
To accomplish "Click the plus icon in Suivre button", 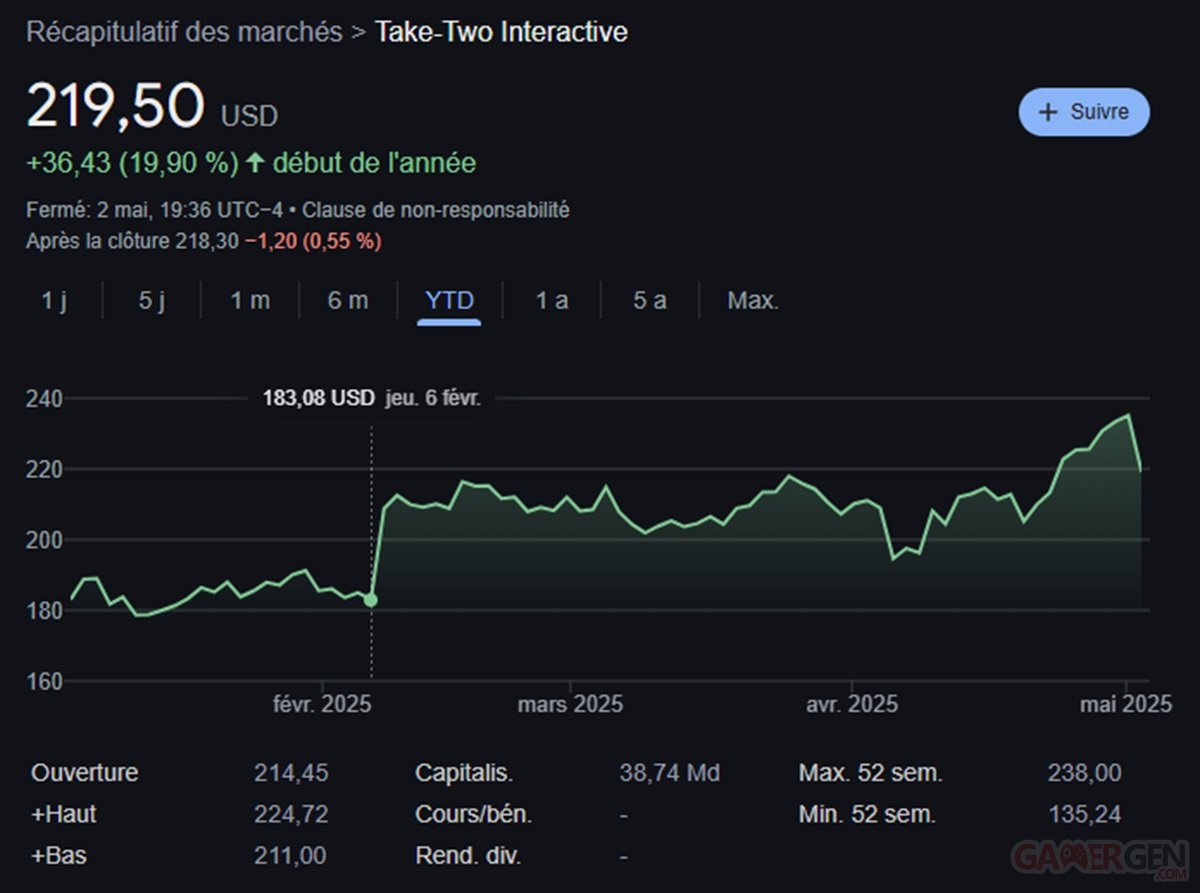I will point(1048,112).
